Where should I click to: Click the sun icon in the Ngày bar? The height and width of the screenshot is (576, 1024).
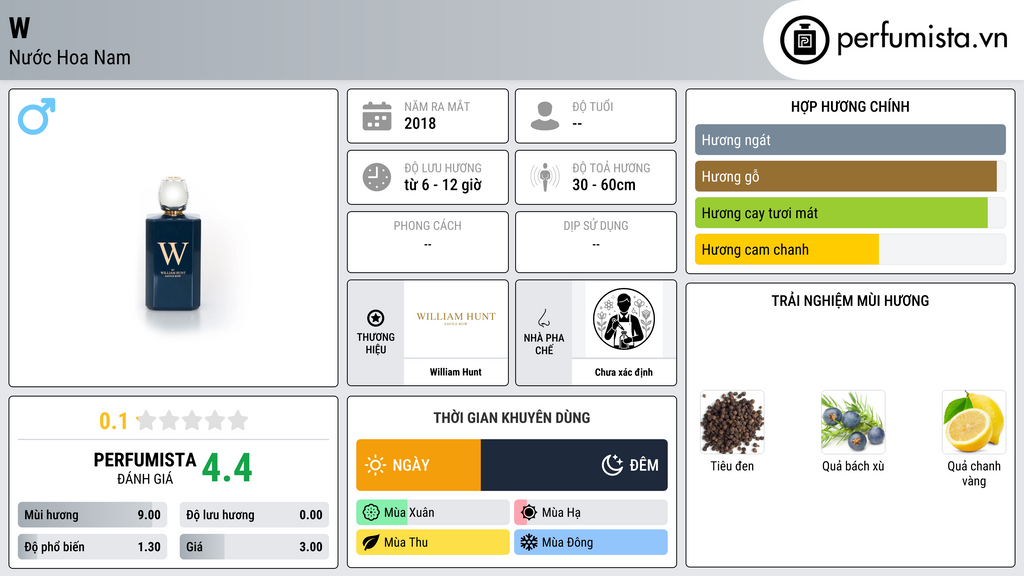click(375, 465)
